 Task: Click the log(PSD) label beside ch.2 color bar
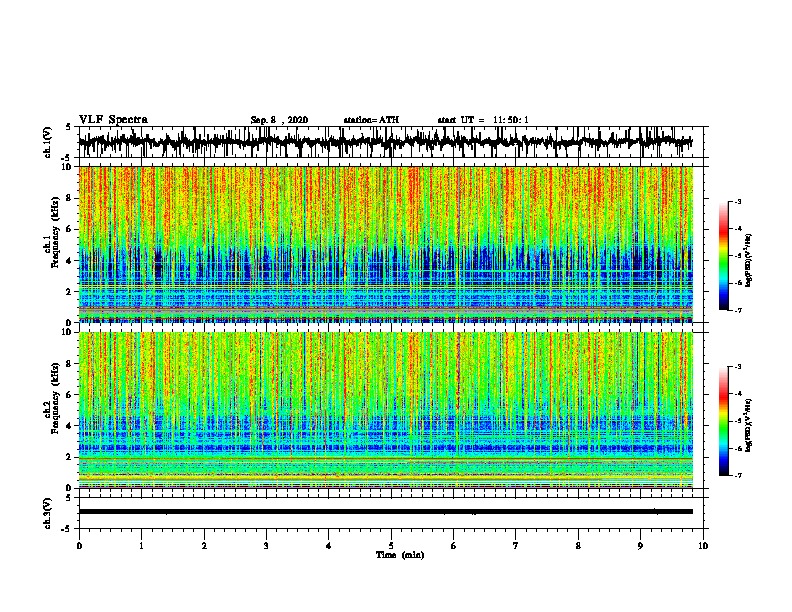click(x=749, y=425)
